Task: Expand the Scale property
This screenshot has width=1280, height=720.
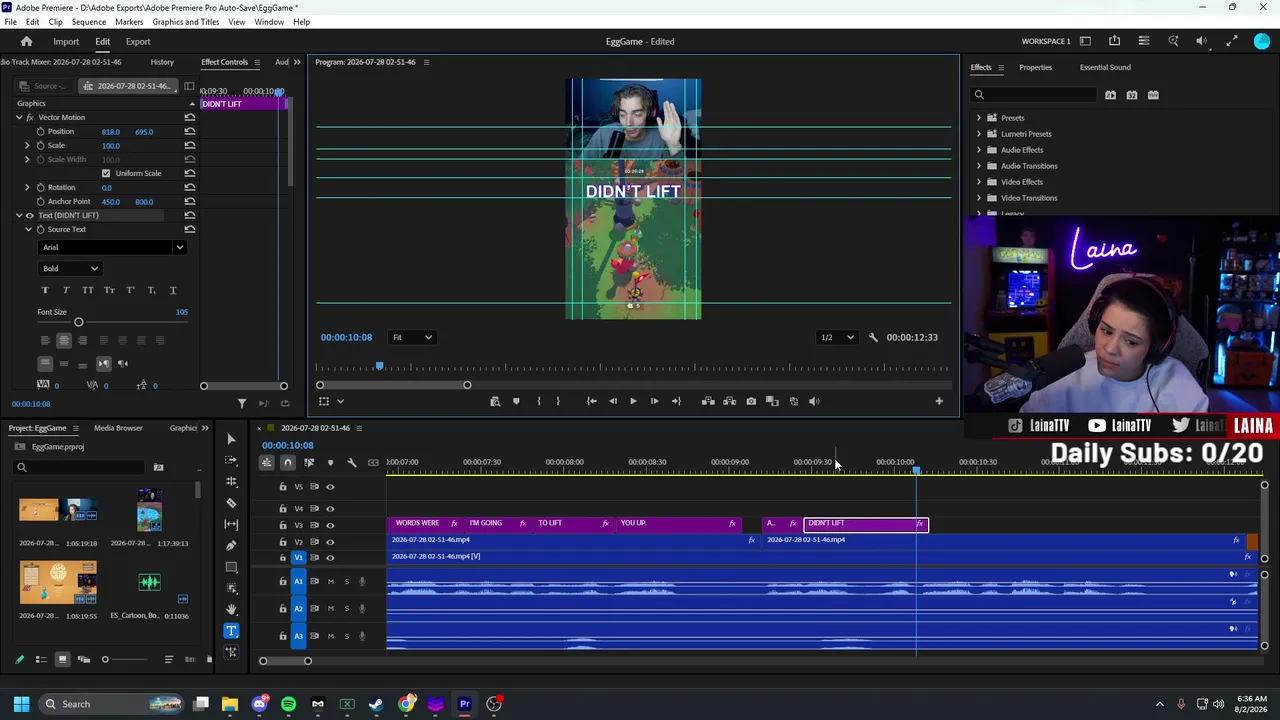Action: [27, 145]
